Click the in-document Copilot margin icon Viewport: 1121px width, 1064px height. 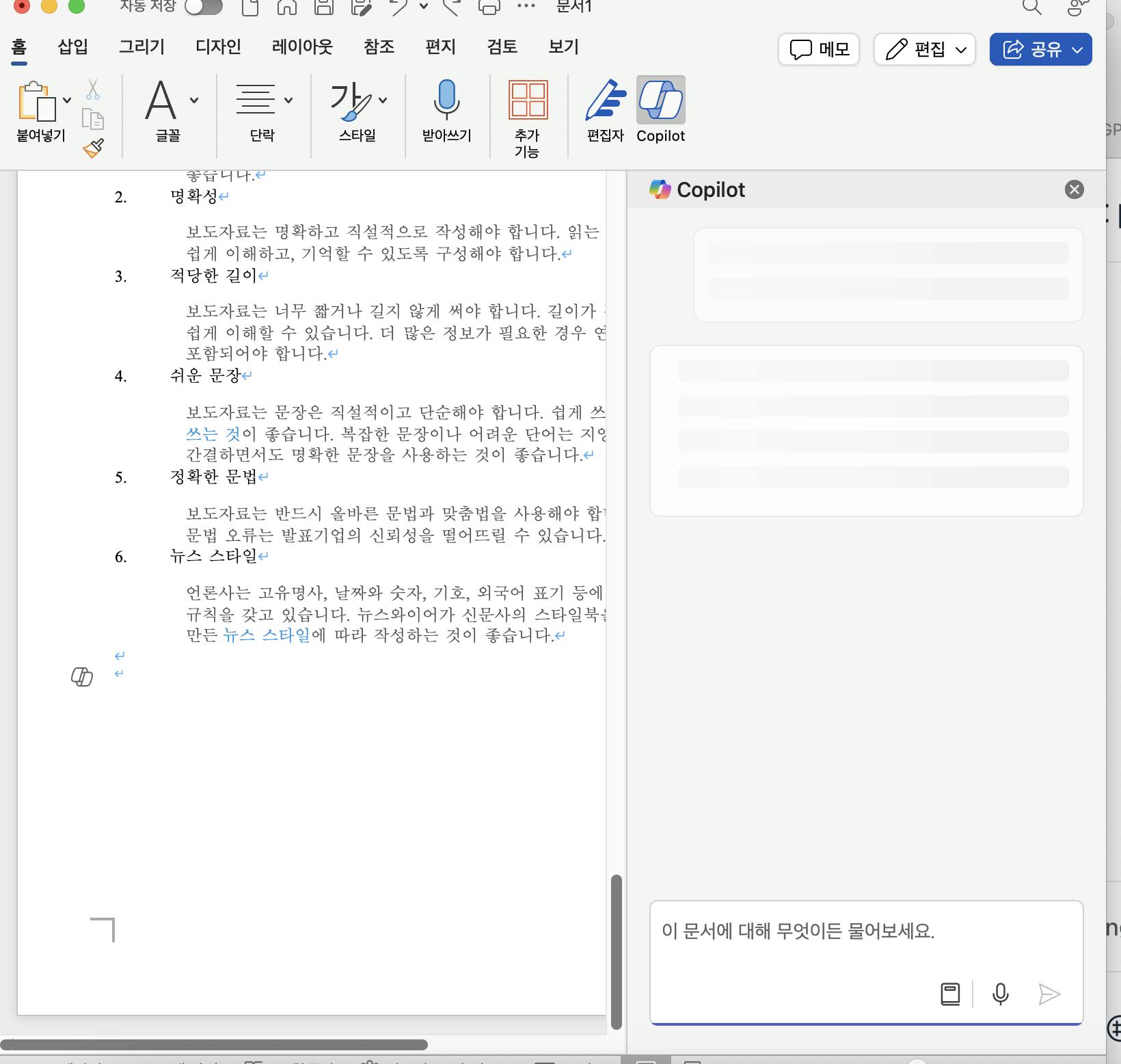82,677
